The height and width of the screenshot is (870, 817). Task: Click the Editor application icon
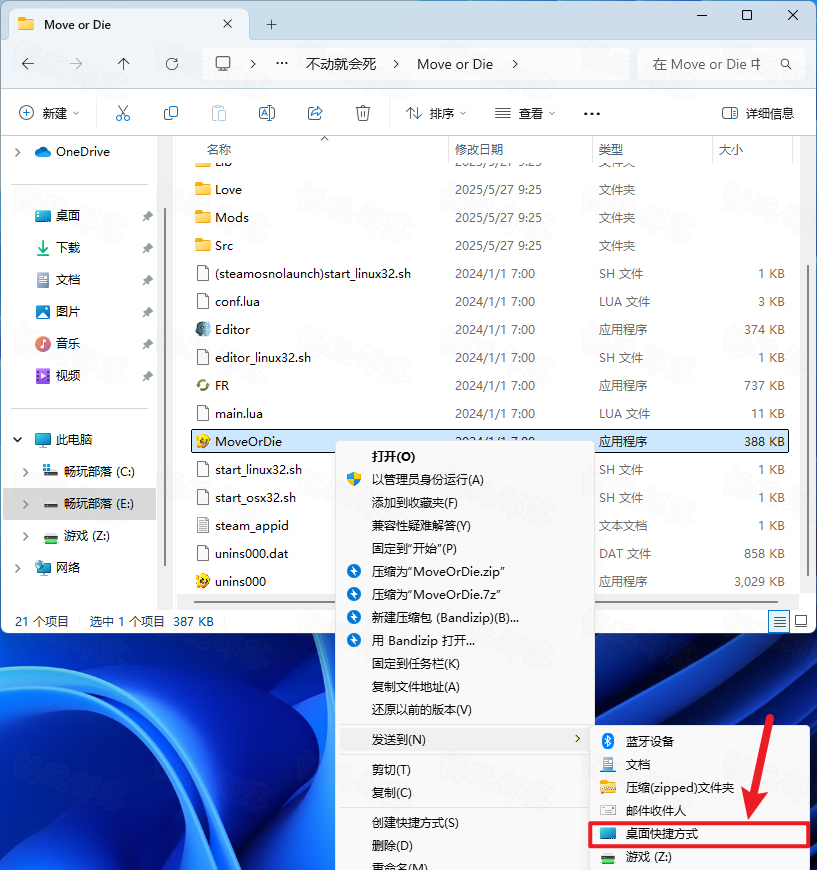pyautogui.click(x=203, y=329)
